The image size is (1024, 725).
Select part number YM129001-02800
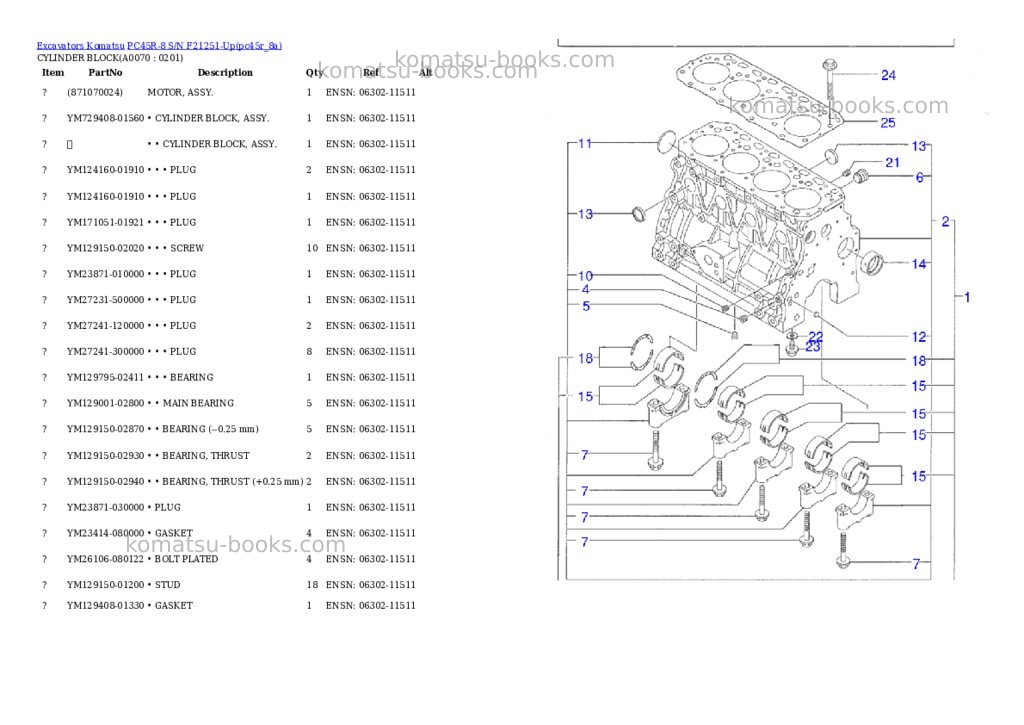pos(105,404)
